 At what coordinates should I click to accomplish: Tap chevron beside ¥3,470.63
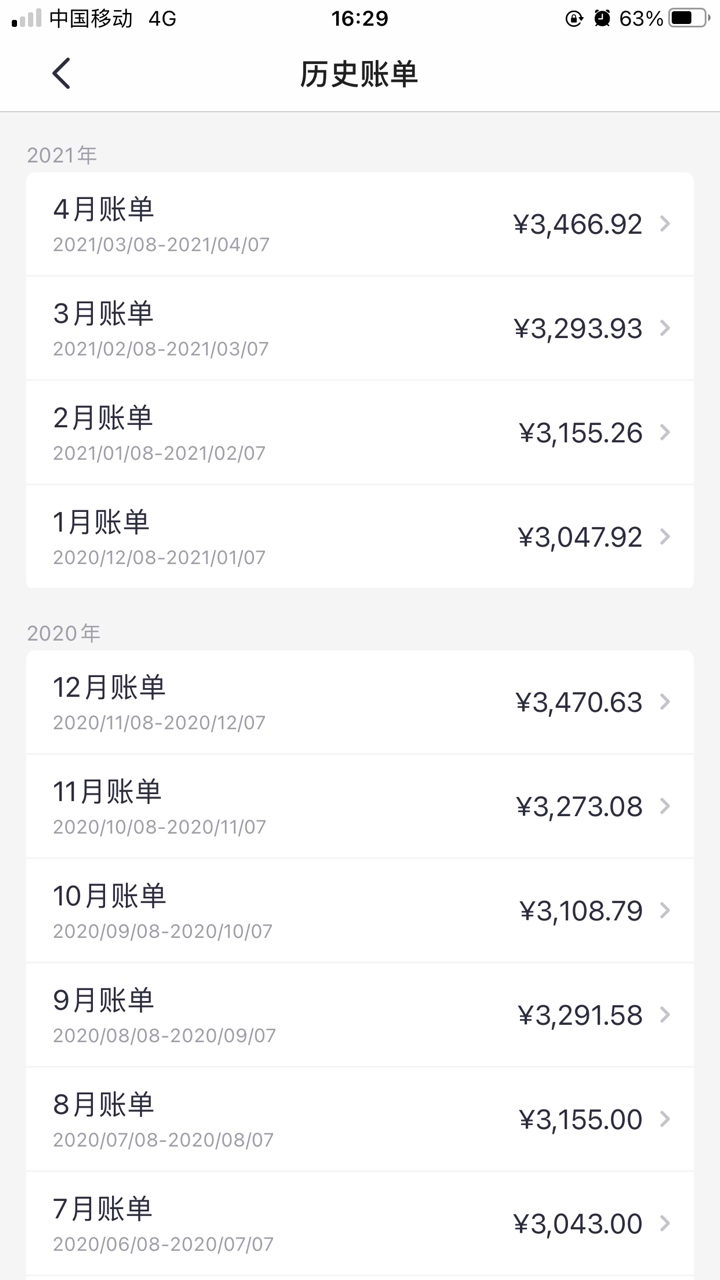666,702
